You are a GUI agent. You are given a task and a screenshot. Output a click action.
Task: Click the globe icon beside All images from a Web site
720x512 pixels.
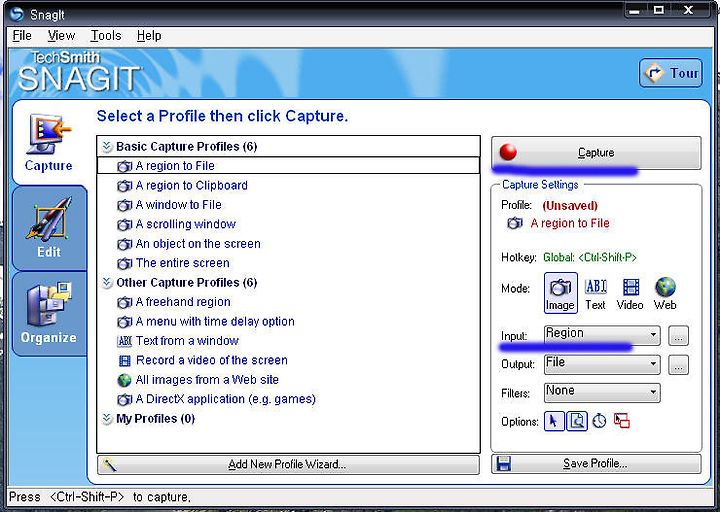coord(124,380)
